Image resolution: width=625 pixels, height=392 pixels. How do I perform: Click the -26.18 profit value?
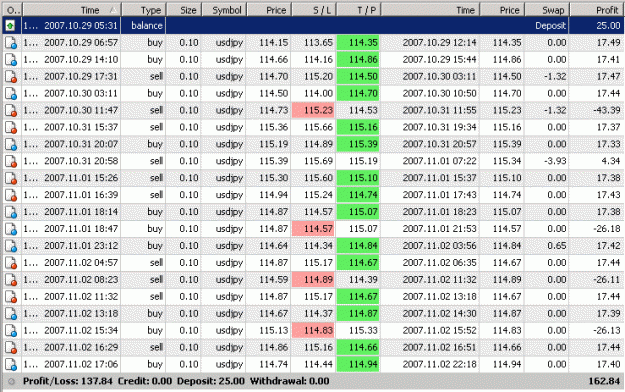pyautogui.click(x=607, y=229)
